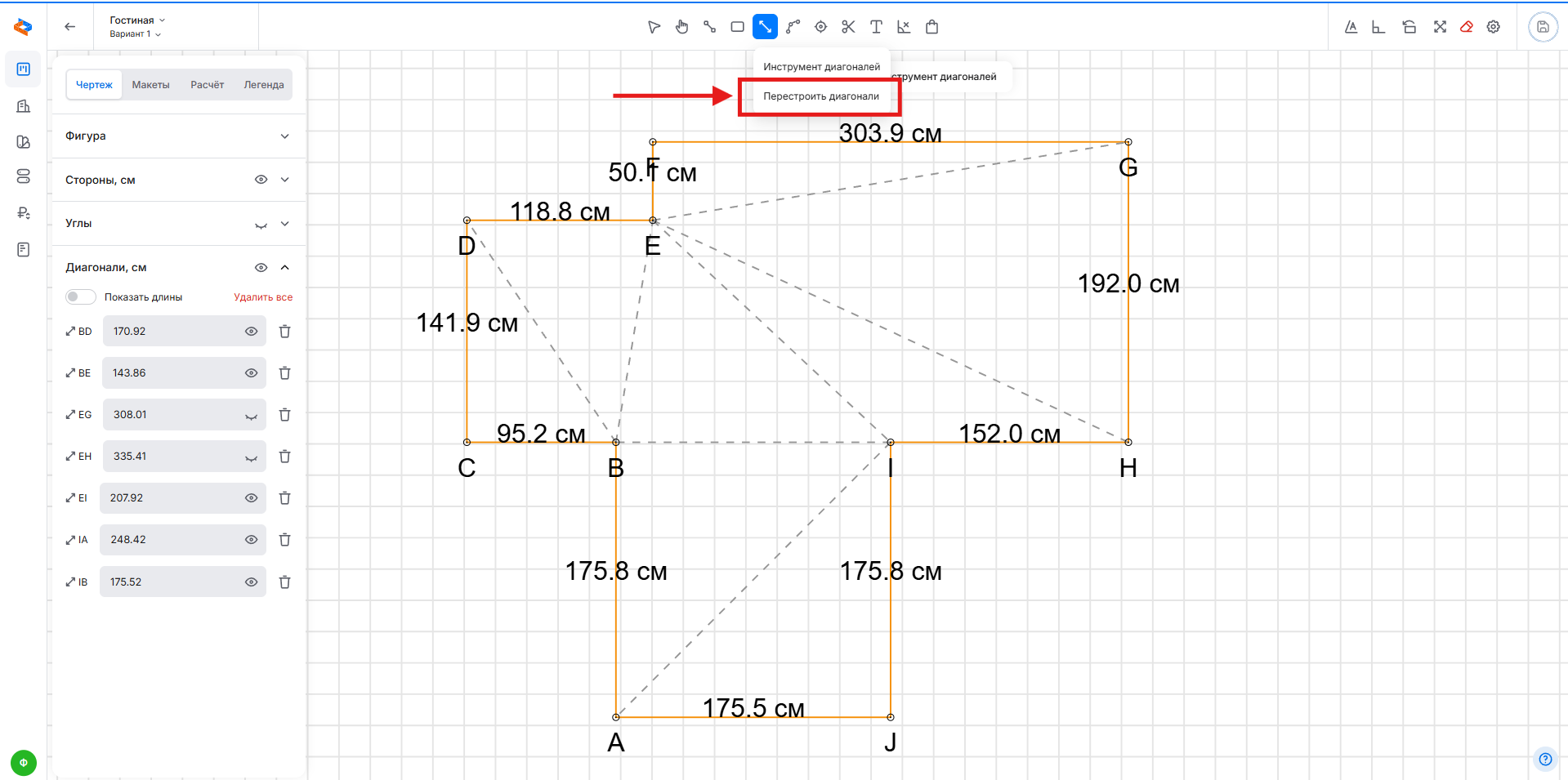Toggle the "Показать длины" switch
Screen dimensions: 1568x780
pos(80,297)
